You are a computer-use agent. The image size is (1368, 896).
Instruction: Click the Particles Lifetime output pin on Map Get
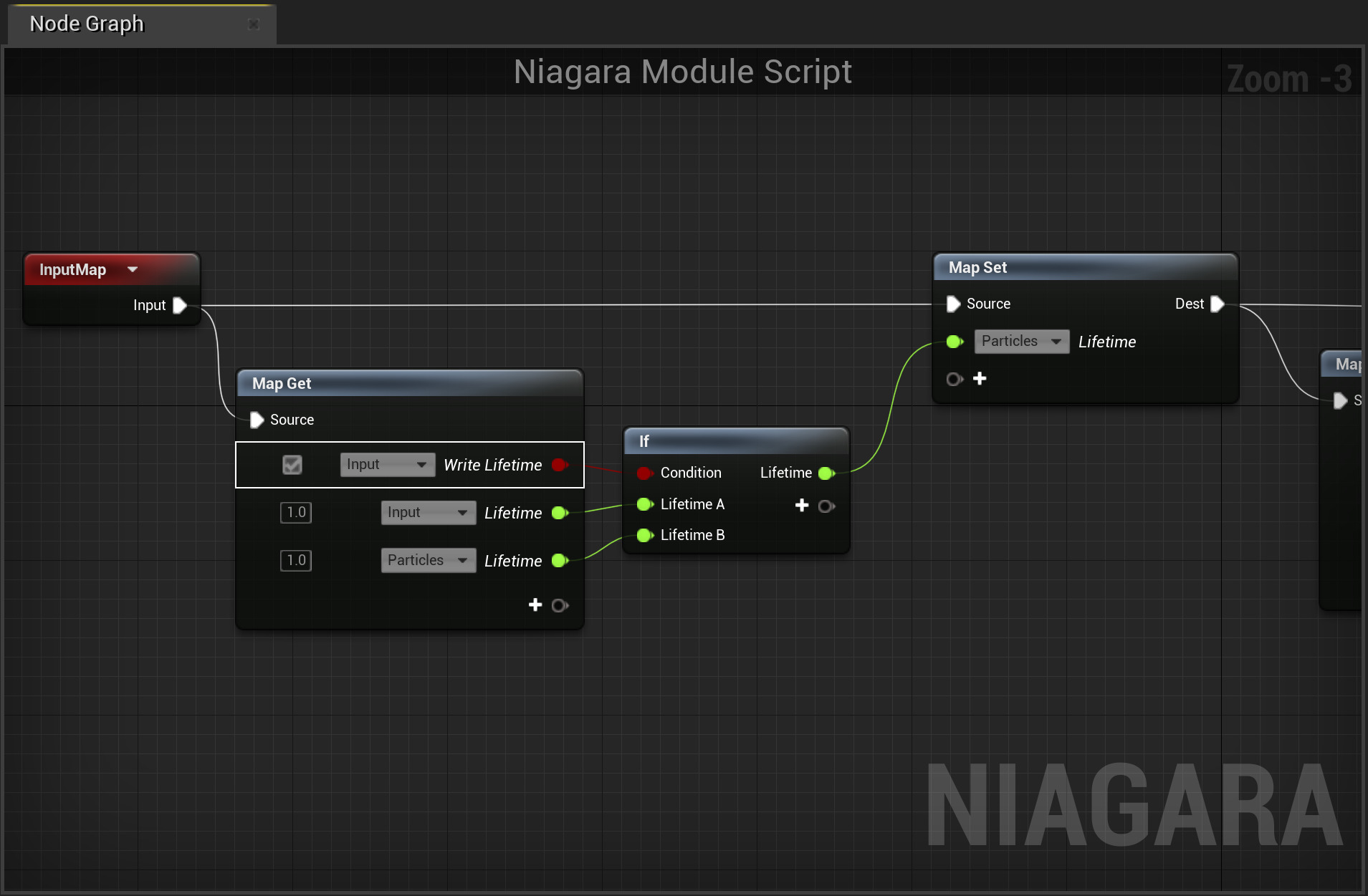point(560,561)
